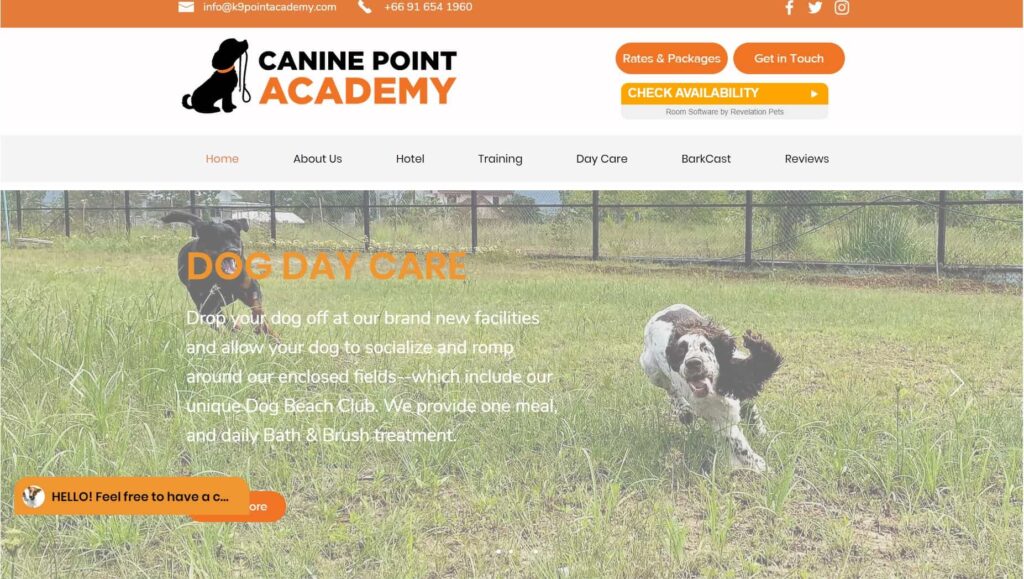Navigate to the Training page
This screenshot has height=579, width=1024.
tap(500, 159)
